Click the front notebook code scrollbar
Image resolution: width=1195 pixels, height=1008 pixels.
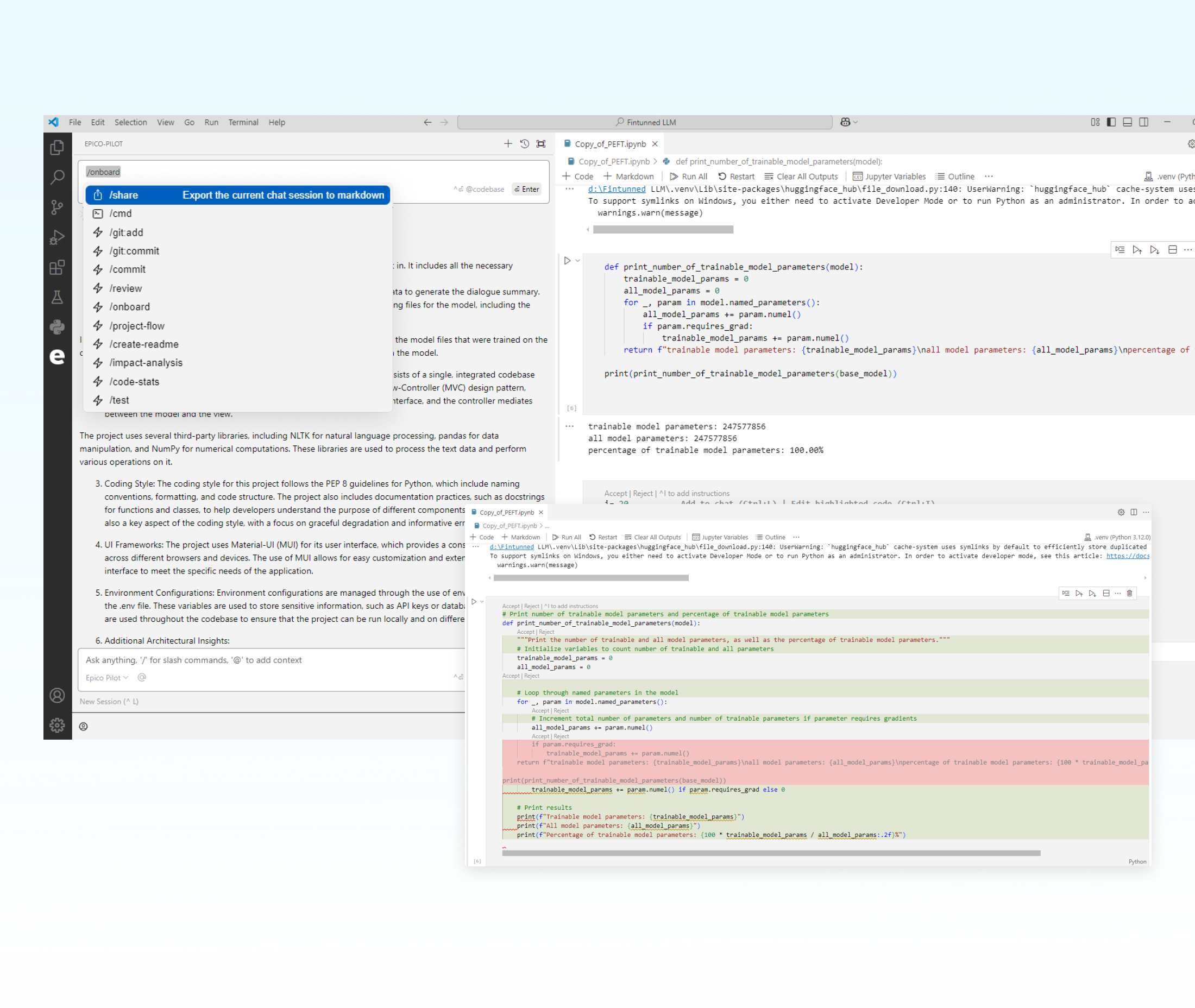tap(771, 853)
